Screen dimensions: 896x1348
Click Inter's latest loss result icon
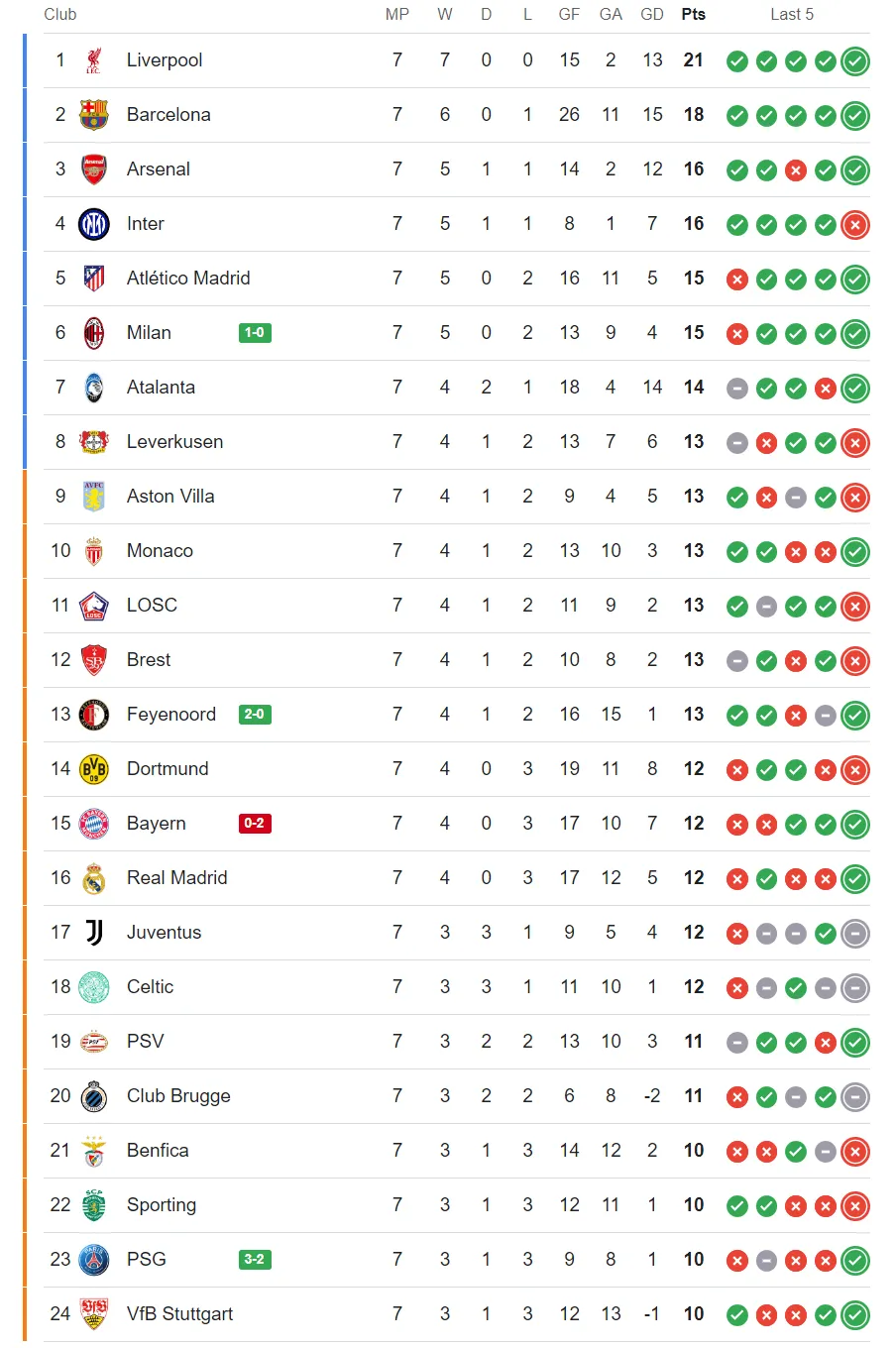(x=855, y=225)
